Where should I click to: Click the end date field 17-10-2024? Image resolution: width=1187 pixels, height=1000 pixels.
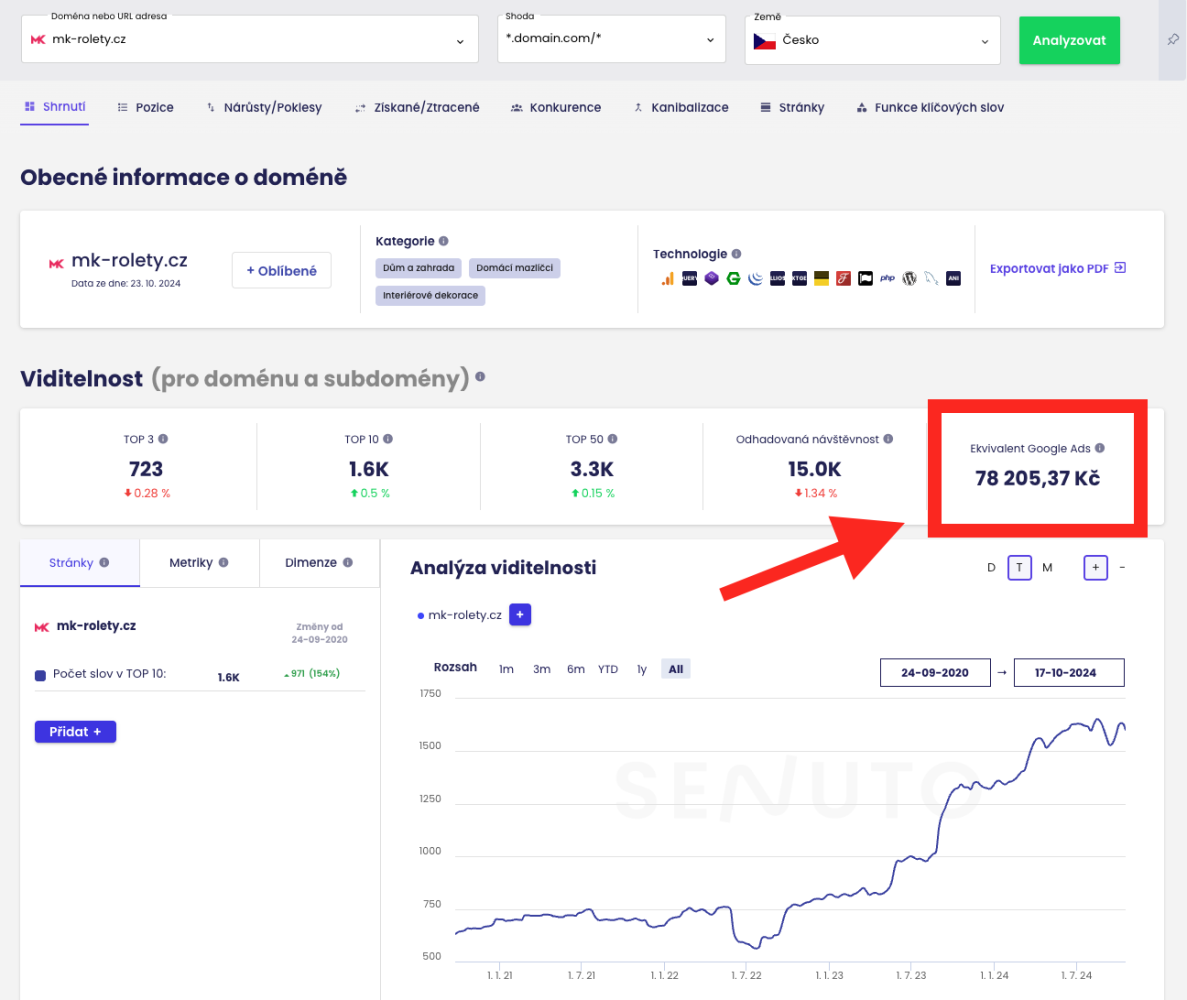click(x=1069, y=672)
